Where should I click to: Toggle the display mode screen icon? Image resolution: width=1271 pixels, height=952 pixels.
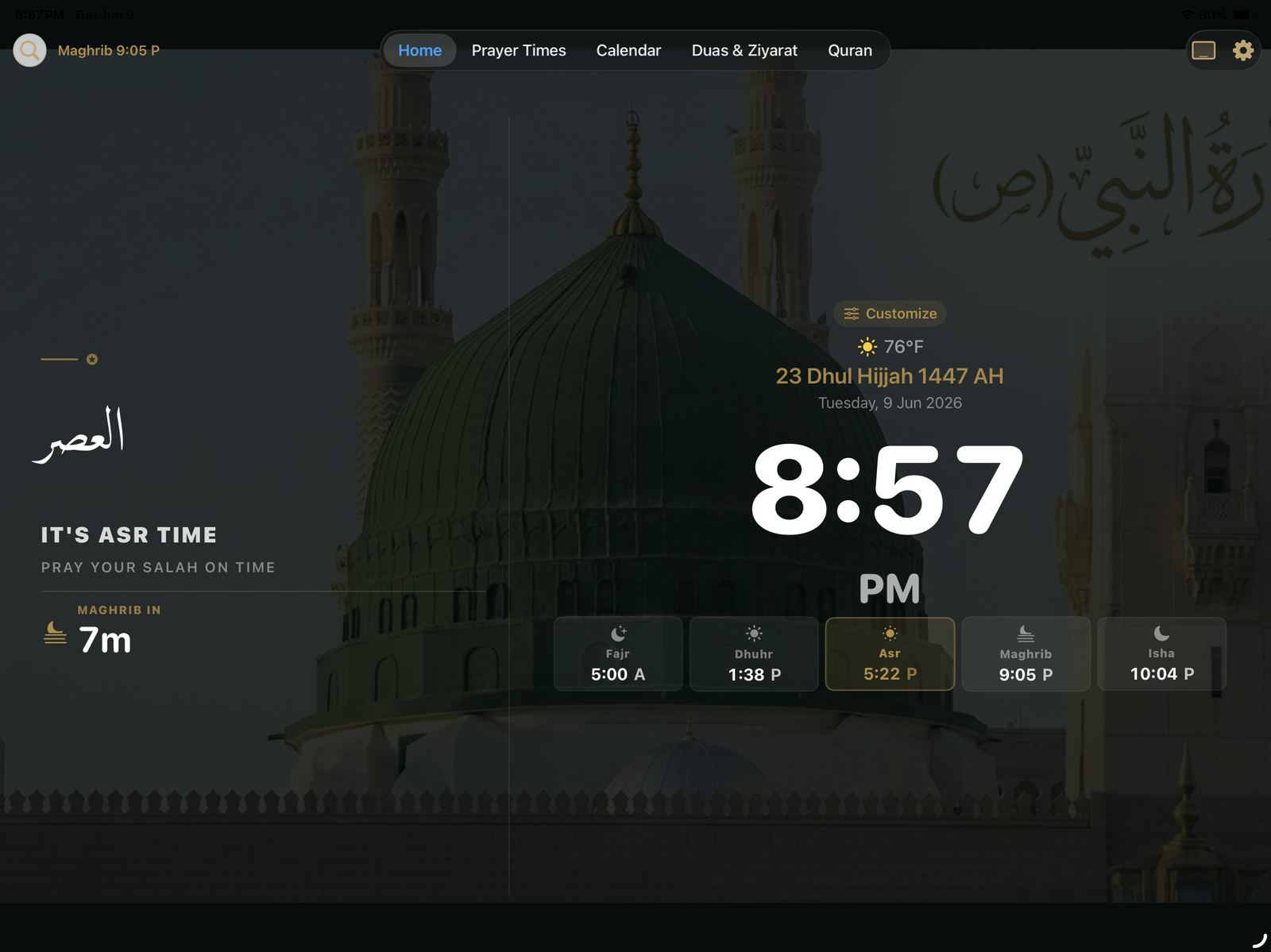click(x=1203, y=50)
